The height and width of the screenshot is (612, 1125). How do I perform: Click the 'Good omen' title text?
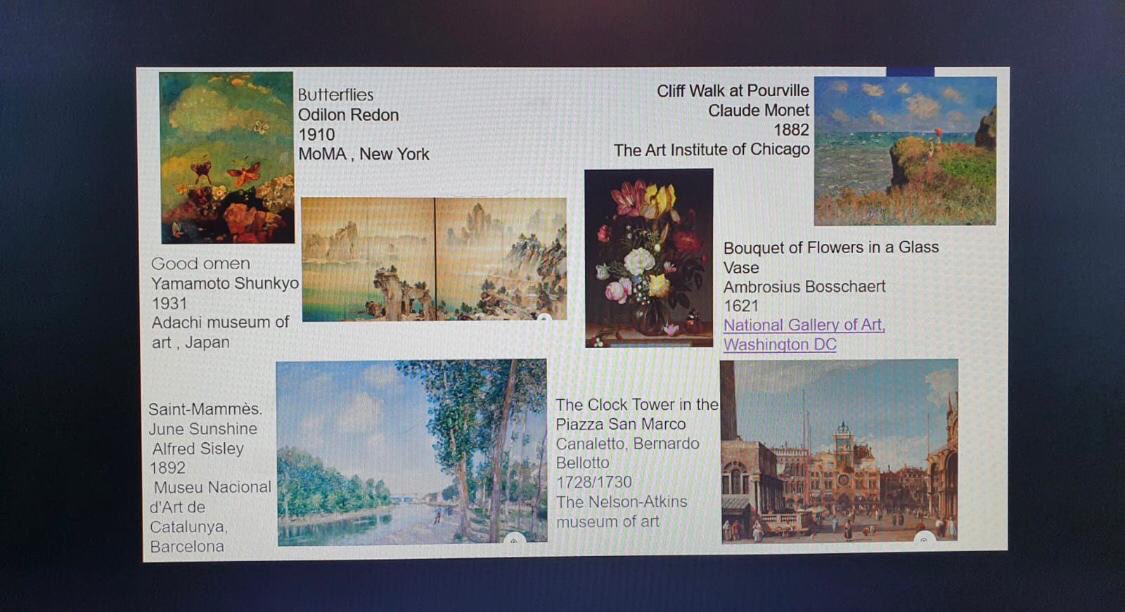click(201, 263)
